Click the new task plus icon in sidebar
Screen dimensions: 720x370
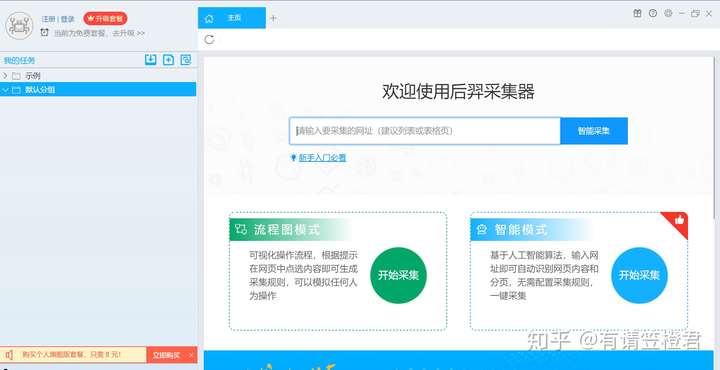pyautogui.click(x=169, y=60)
